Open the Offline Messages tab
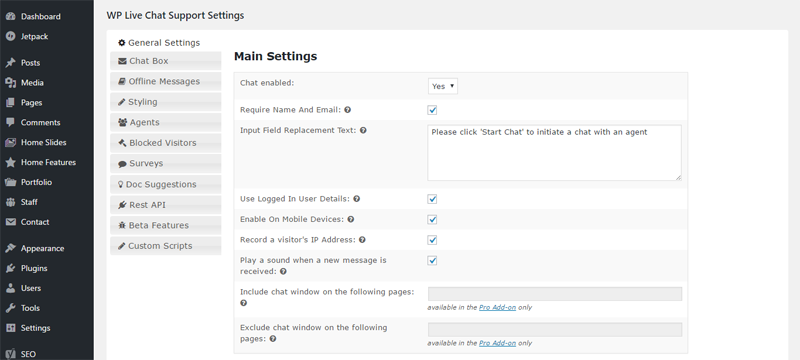800x360 pixels. coord(165,81)
